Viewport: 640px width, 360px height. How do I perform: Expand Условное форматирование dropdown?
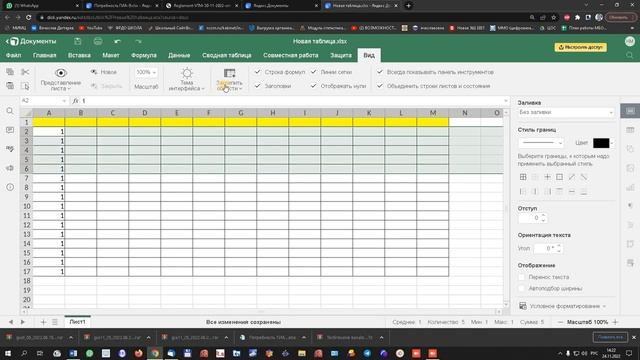[x=562, y=306]
